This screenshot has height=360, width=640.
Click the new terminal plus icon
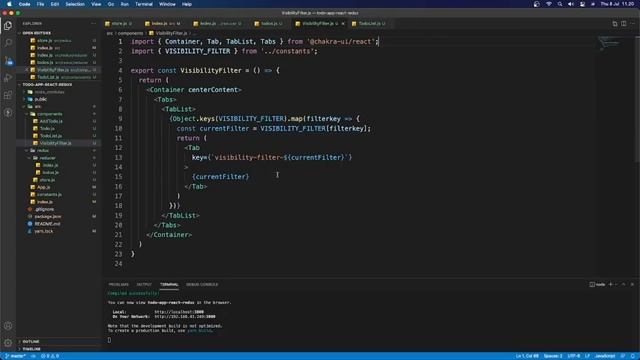(611, 284)
